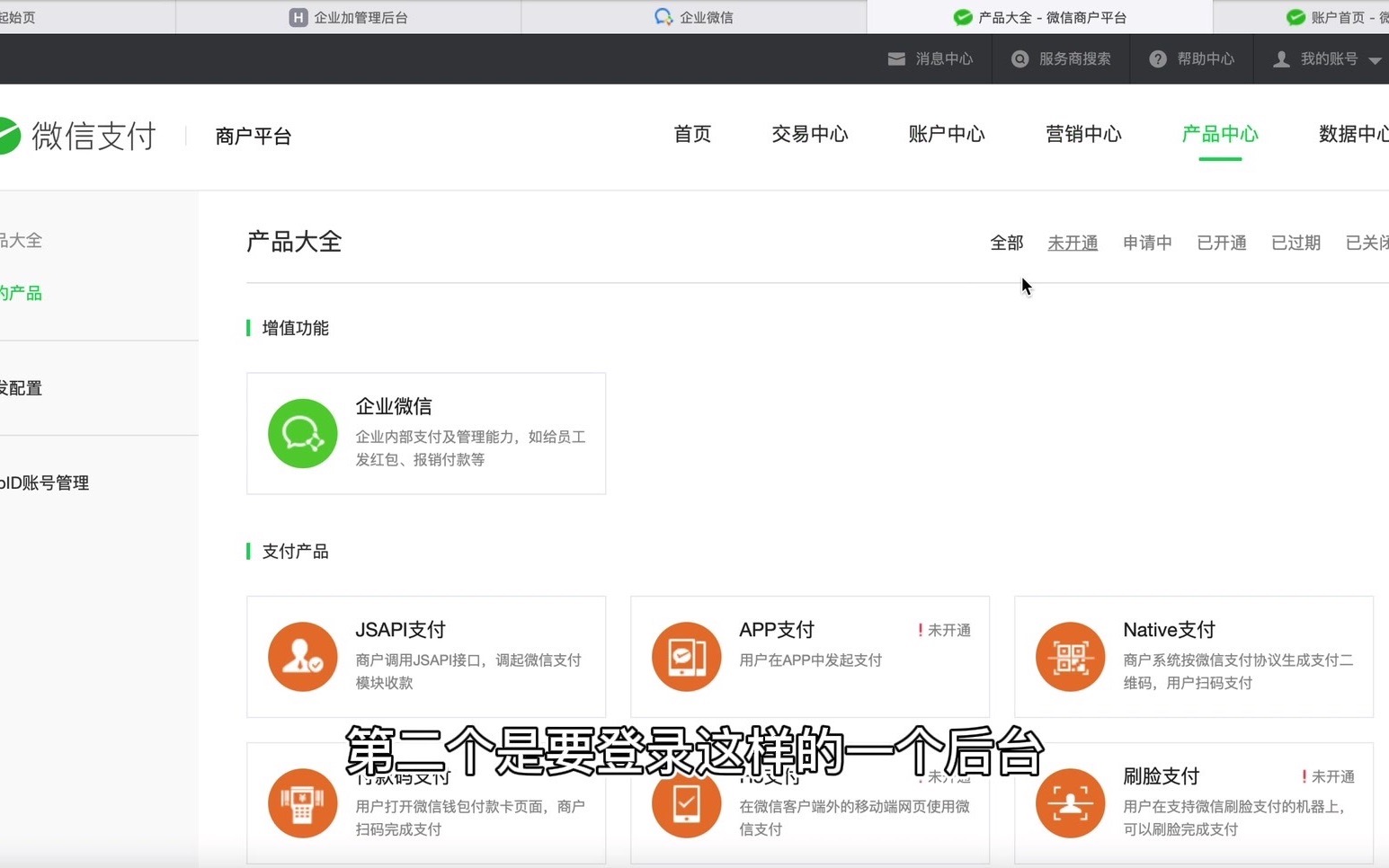
Task: Filter products by 已开通
Action: 1222,243
